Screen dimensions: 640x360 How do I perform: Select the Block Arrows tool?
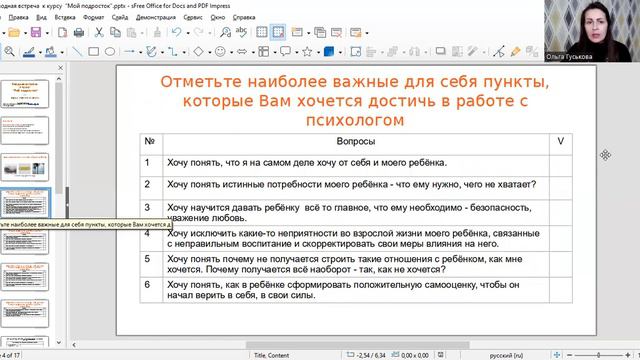(x=242, y=51)
